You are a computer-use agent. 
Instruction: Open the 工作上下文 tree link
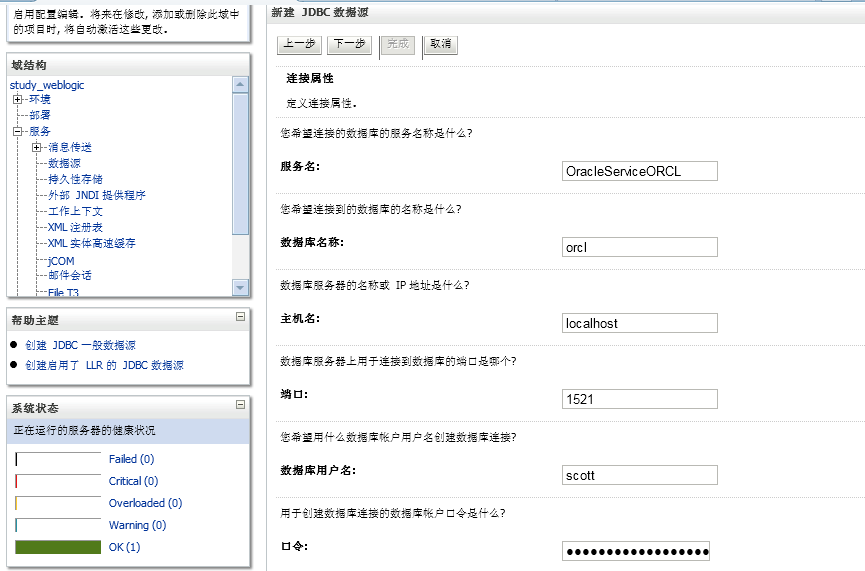click(x=76, y=211)
